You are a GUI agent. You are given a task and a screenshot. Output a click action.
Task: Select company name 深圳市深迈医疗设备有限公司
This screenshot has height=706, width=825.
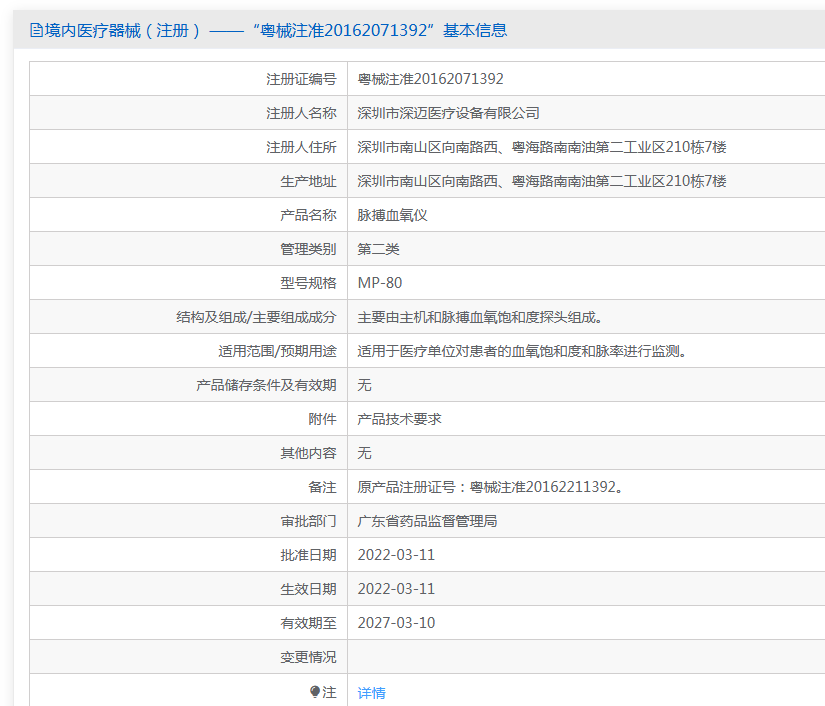448,113
